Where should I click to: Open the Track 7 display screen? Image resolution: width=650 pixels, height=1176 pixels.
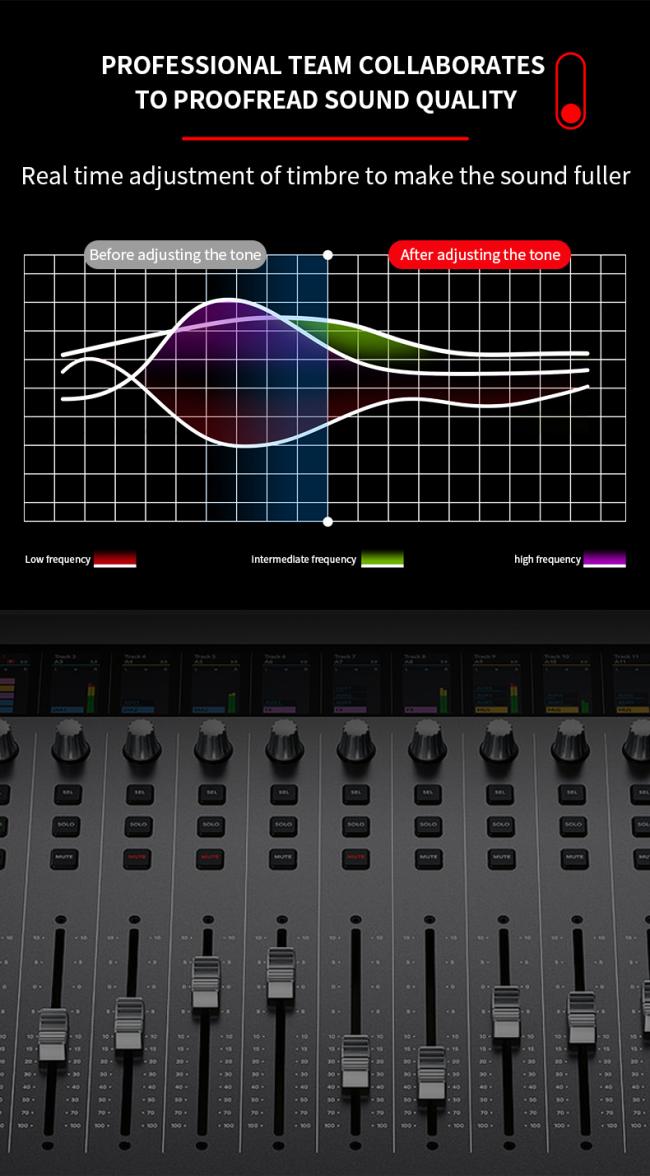357,683
